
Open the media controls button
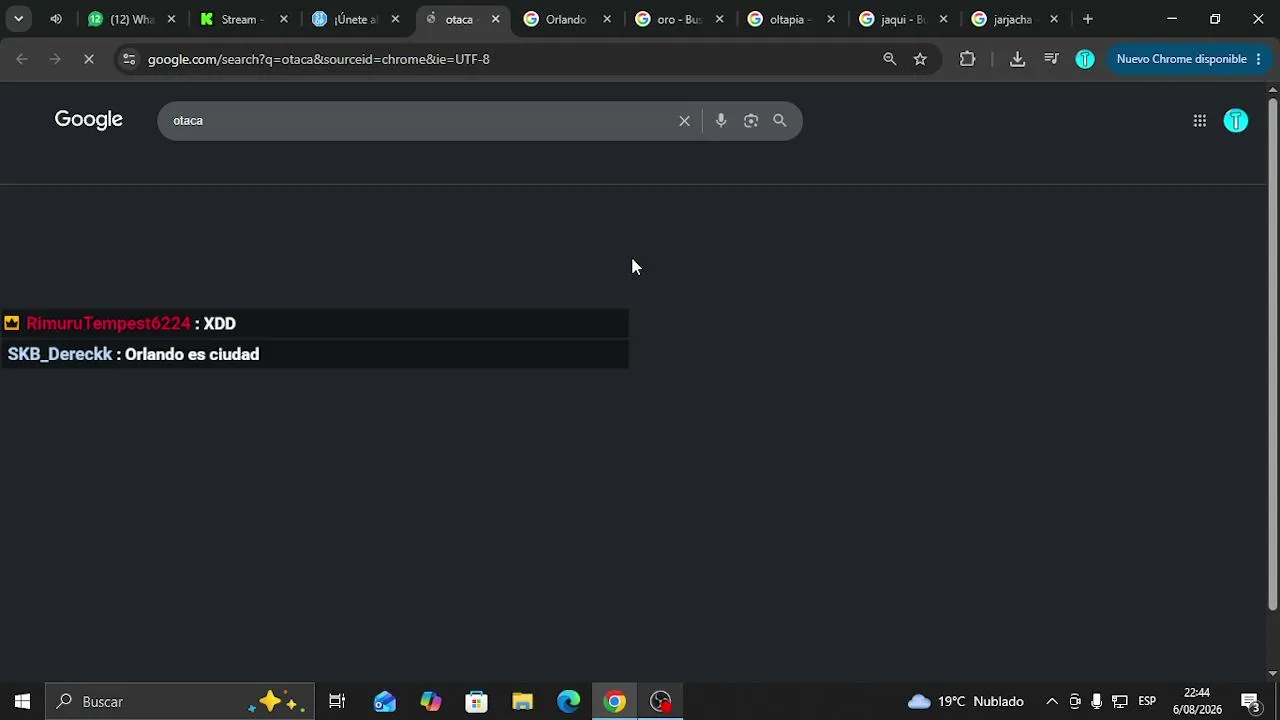pos(1051,59)
